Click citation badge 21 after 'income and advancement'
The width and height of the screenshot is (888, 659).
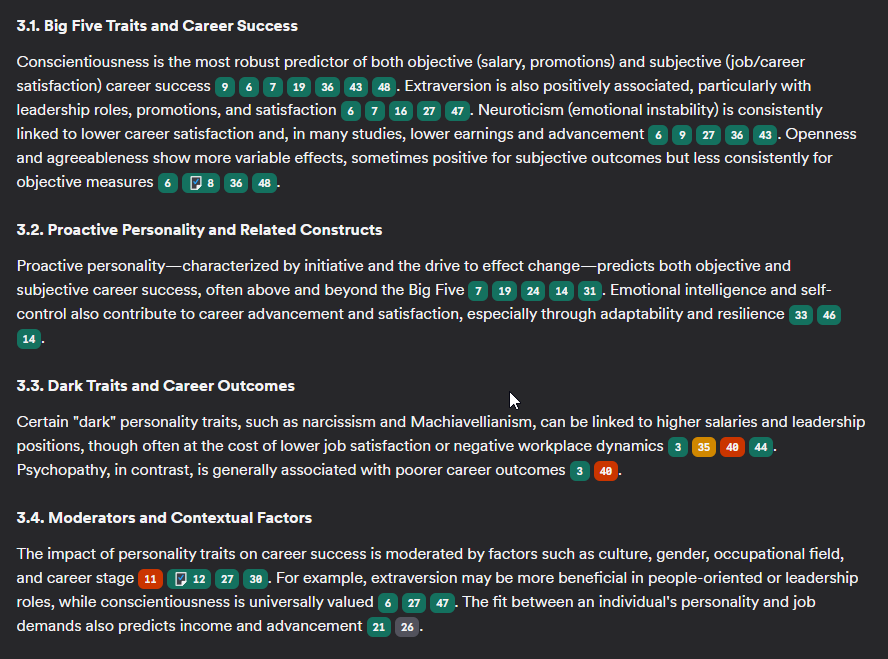pos(379,627)
